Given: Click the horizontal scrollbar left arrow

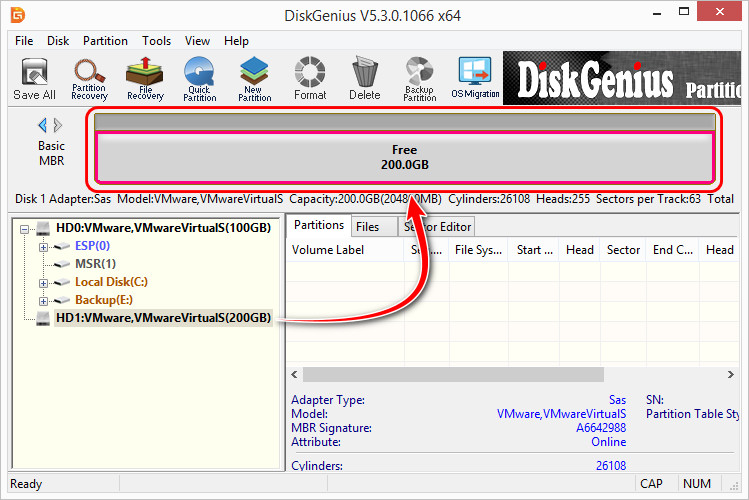Looking at the screenshot, I should (x=294, y=374).
